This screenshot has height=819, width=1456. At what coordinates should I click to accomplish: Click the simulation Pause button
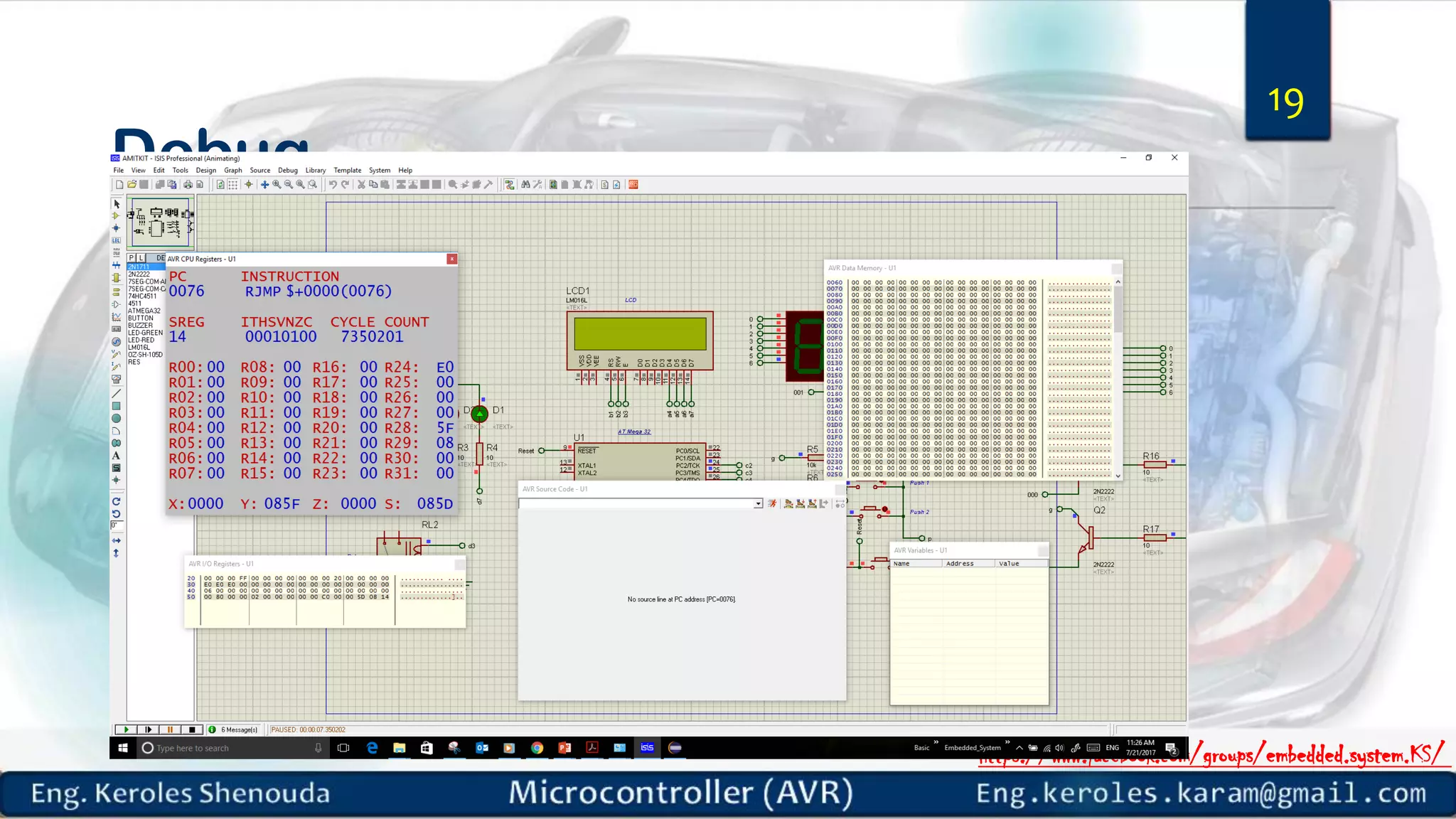pos(170,729)
